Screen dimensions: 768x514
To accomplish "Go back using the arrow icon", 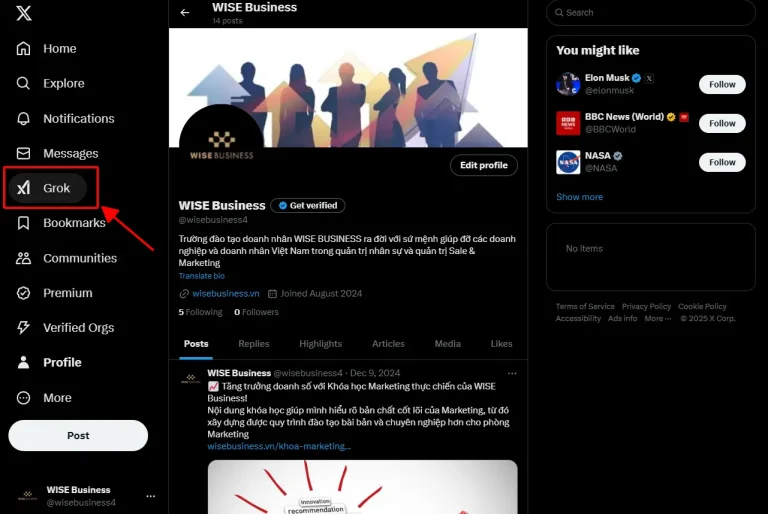I will pyautogui.click(x=185, y=13).
